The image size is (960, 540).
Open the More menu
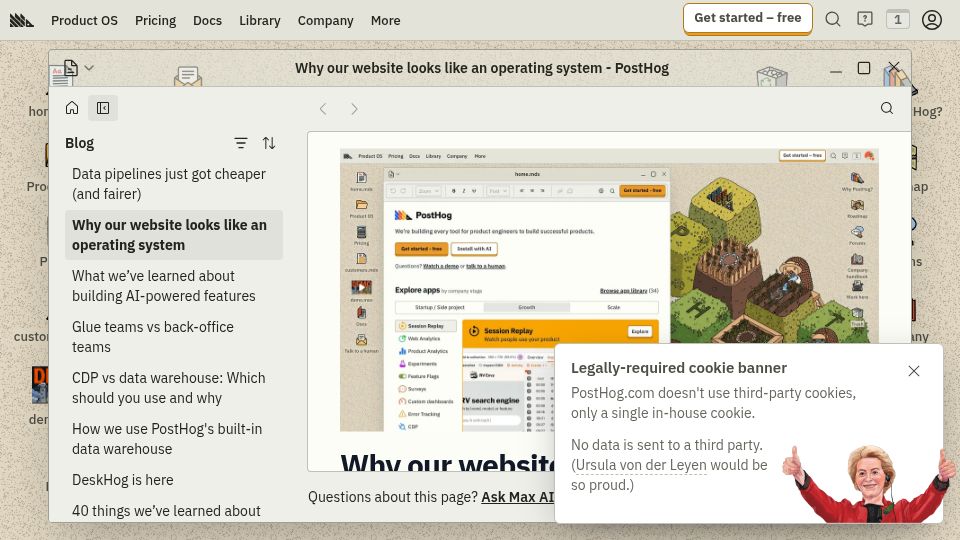click(386, 20)
